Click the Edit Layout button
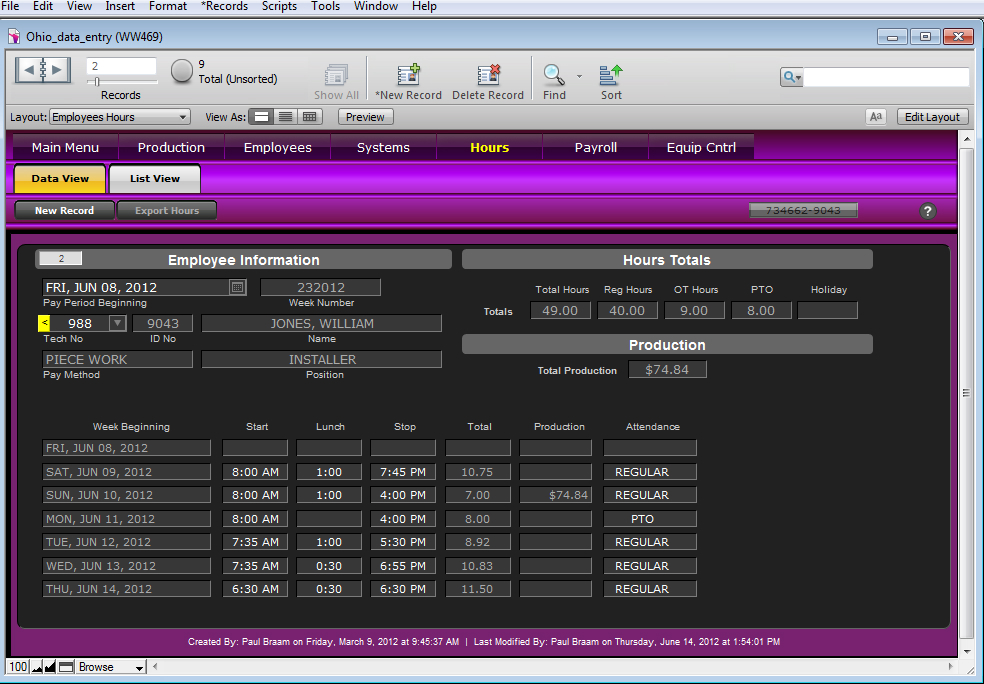Screen dimensions: 984x684 [932, 117]
